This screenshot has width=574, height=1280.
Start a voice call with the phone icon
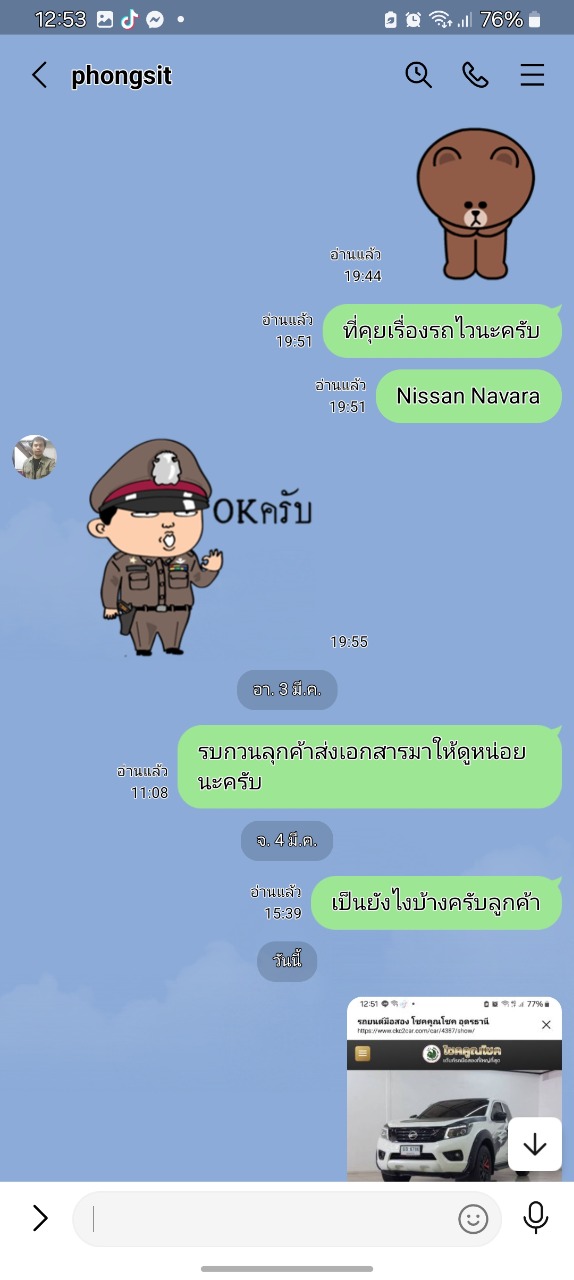pos(475,75)
